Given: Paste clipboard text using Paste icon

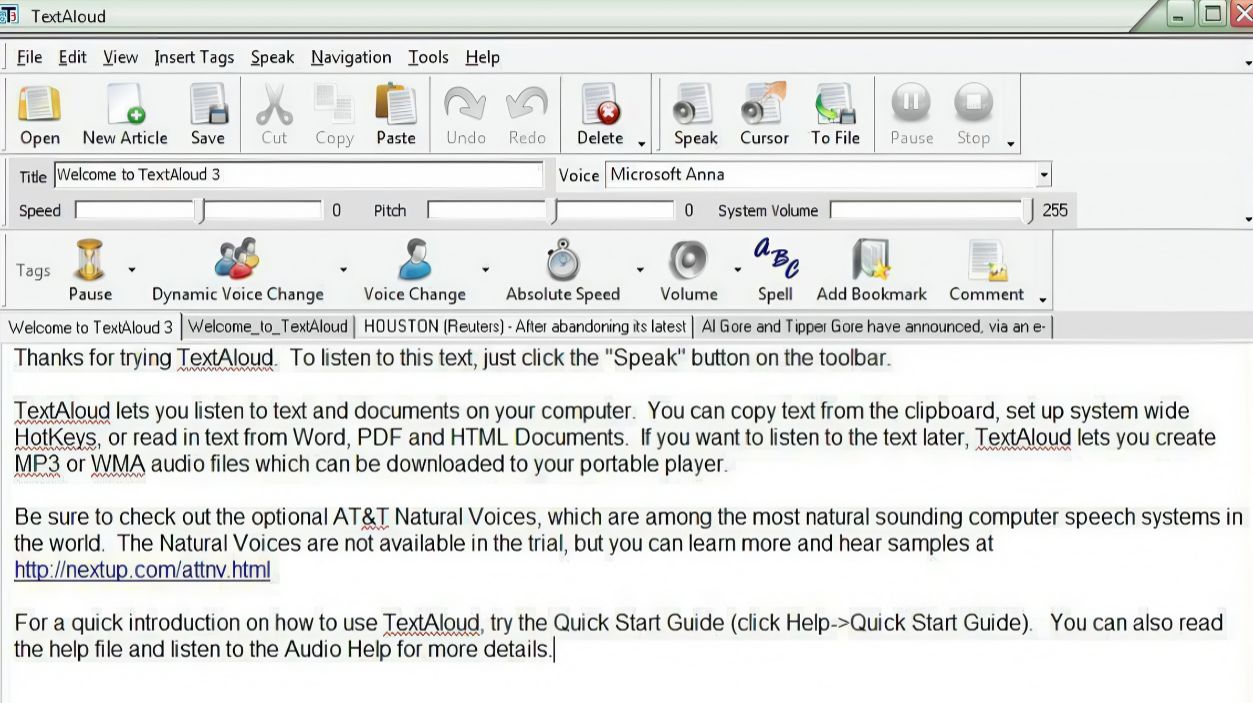Looking at the screenshot, I should 396,115.
